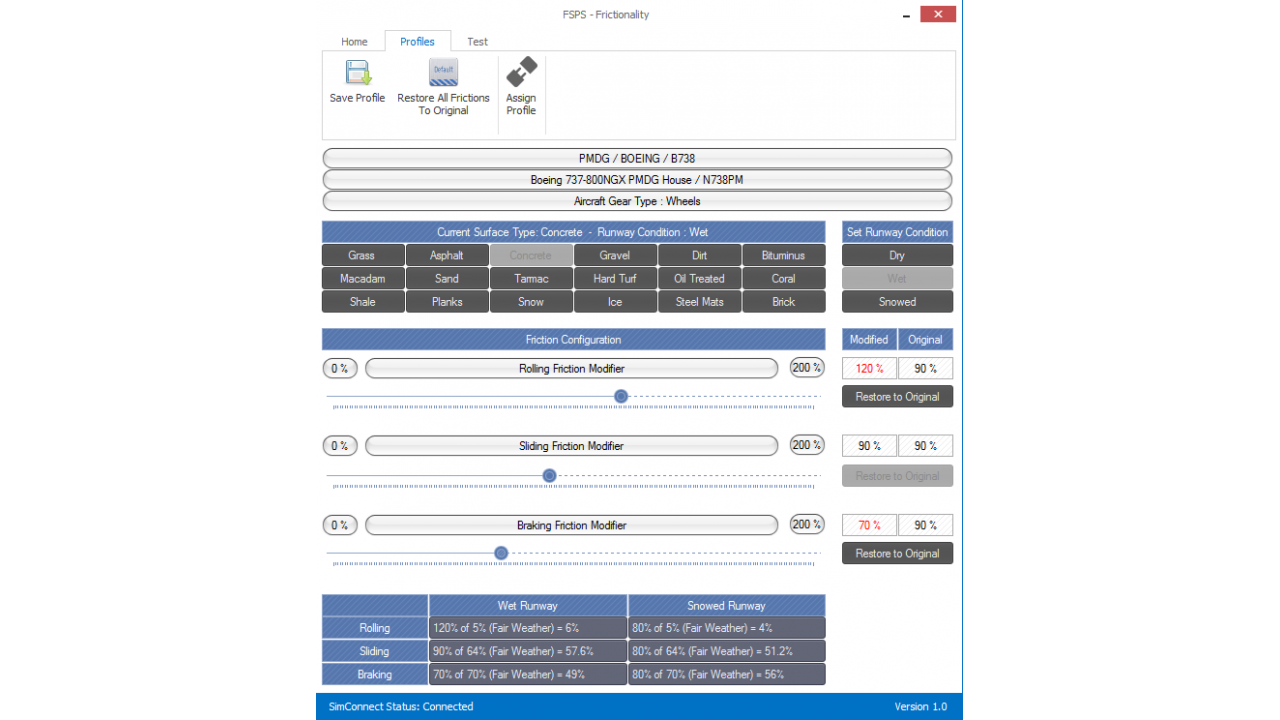Close the FSPS Frictionality window

point(938,14)
